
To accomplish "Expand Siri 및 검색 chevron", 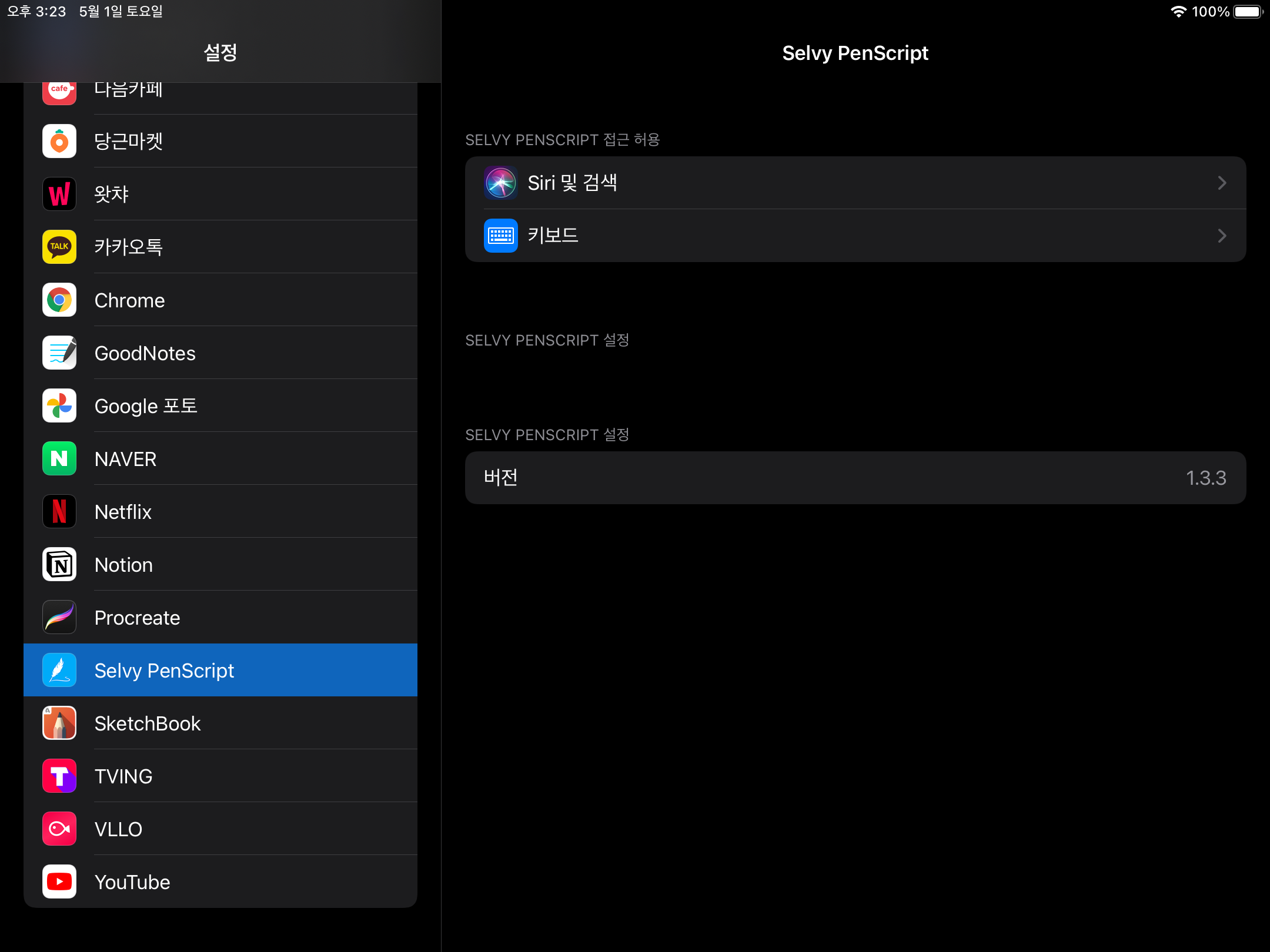I will pyautogui.click(x=1222, y=183).
